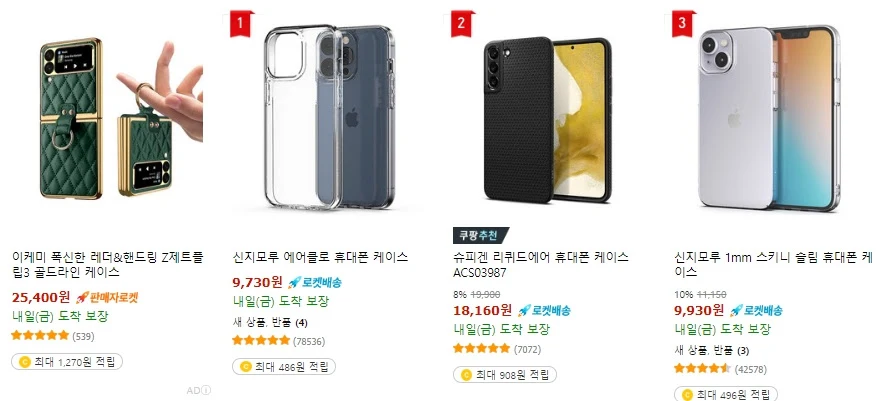Click the 로켓배송 badge next to 9,730원
Screen dimensions: 878x401
(x=315, y=282)
